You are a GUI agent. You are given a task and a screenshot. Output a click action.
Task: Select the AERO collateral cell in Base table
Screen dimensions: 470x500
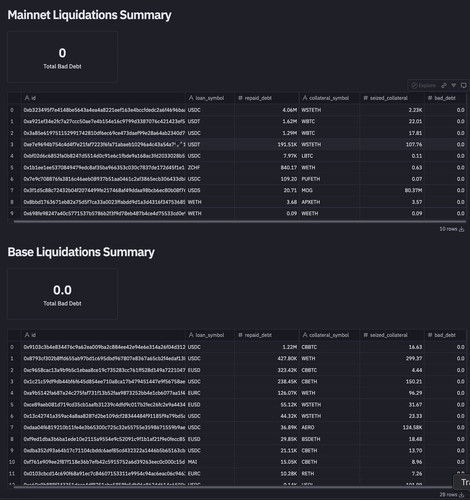click(329, 428)
